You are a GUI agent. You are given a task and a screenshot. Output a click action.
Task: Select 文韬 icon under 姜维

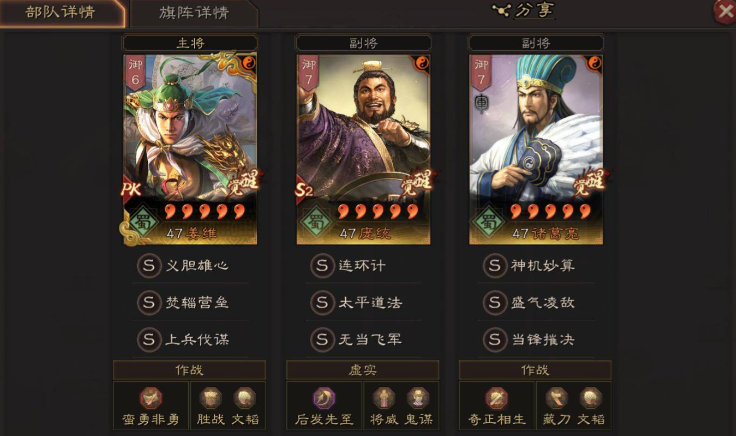tap(245, 398)
